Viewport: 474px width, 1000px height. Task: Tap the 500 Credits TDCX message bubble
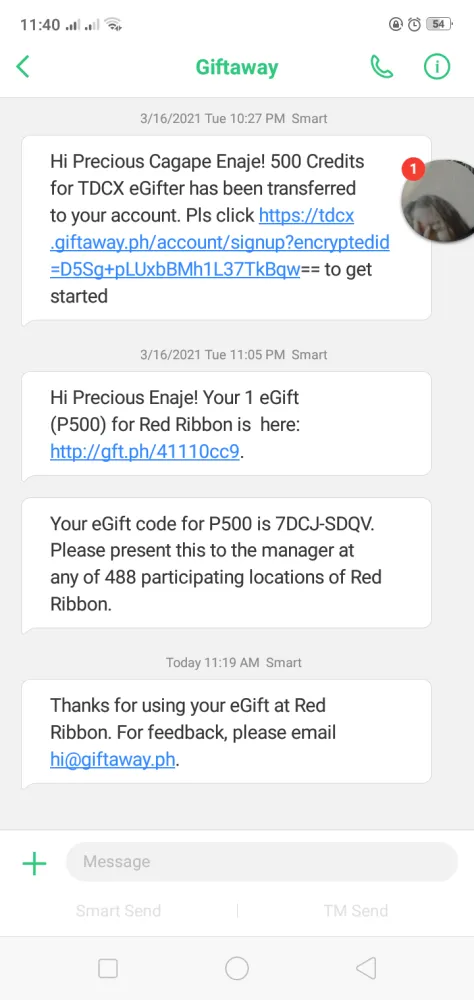(226, 229)
